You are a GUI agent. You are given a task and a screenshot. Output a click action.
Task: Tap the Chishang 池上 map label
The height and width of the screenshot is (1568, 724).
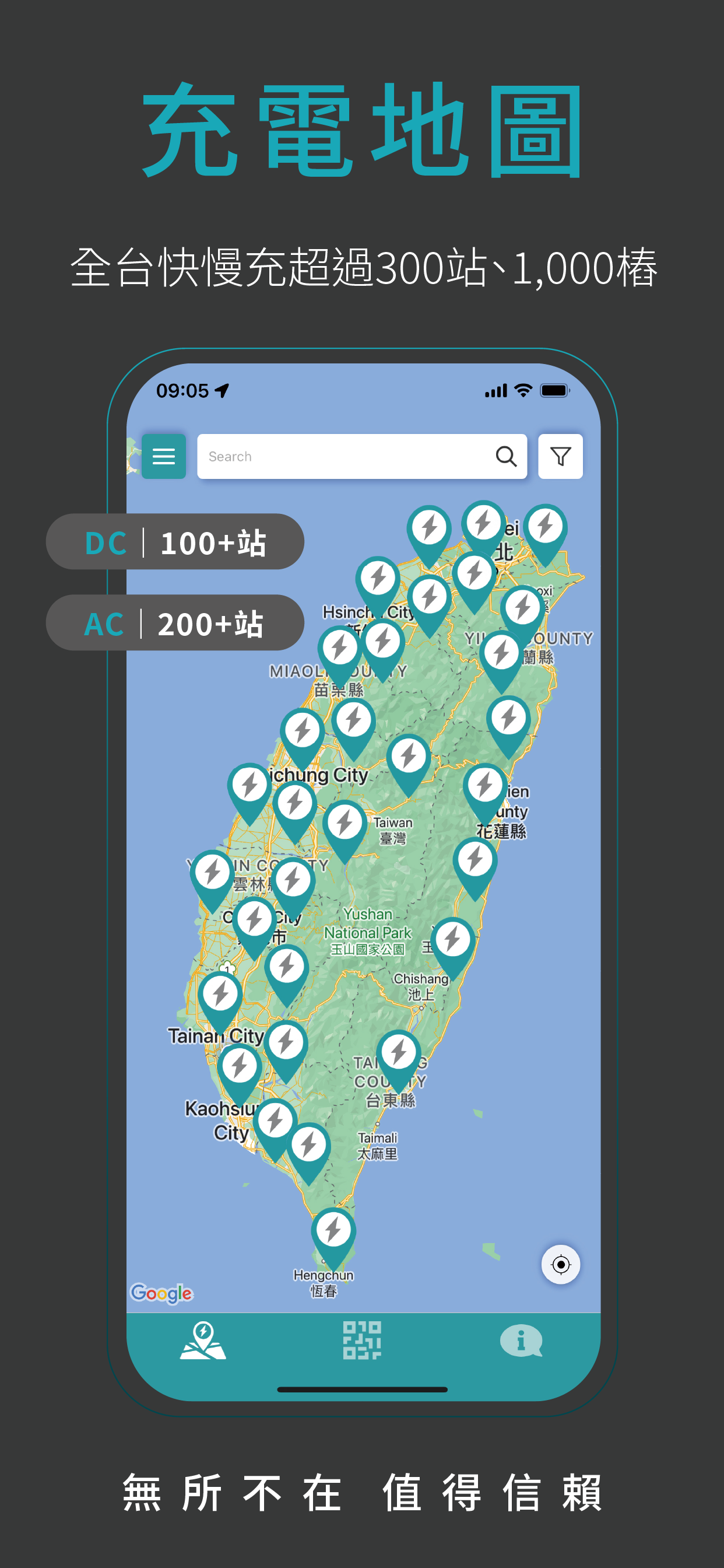[x=421, y=986]
